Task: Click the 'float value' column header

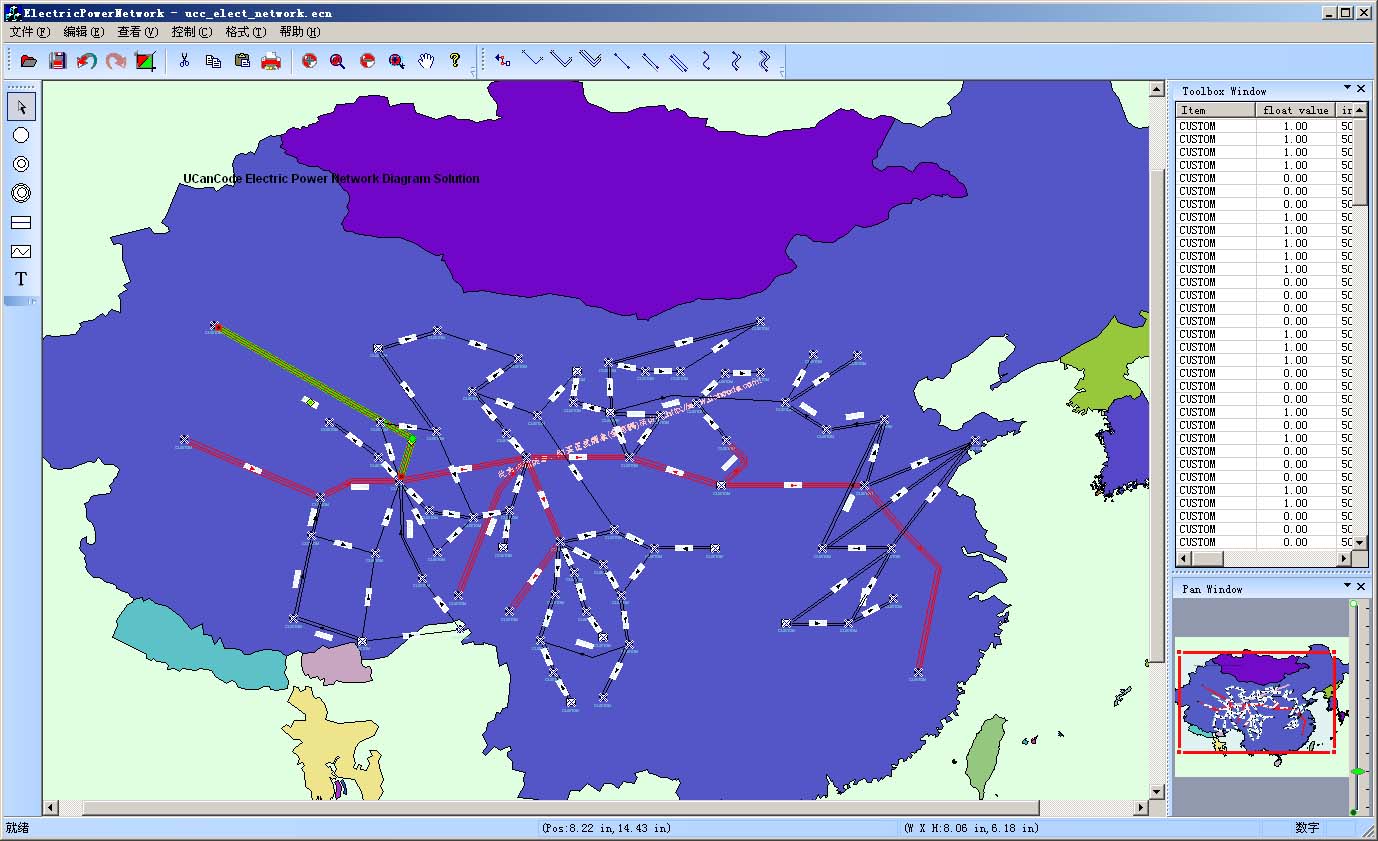Action: click(x=1296, y=110)
